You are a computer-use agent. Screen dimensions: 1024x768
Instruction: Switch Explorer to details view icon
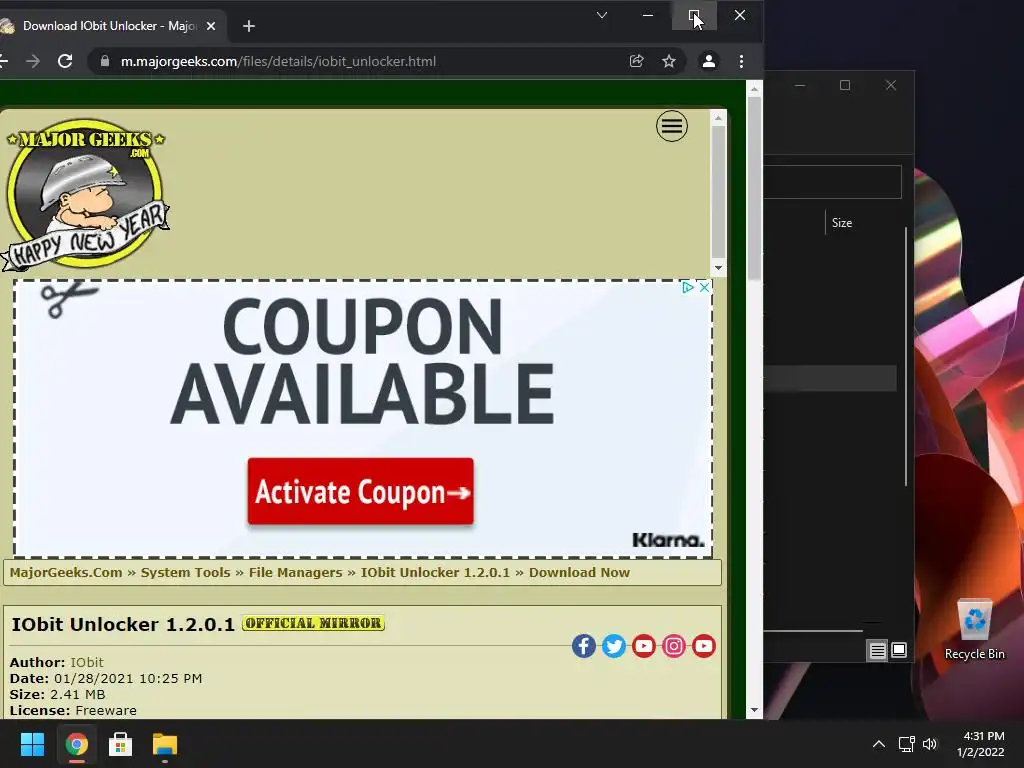(x=877, y=650)
